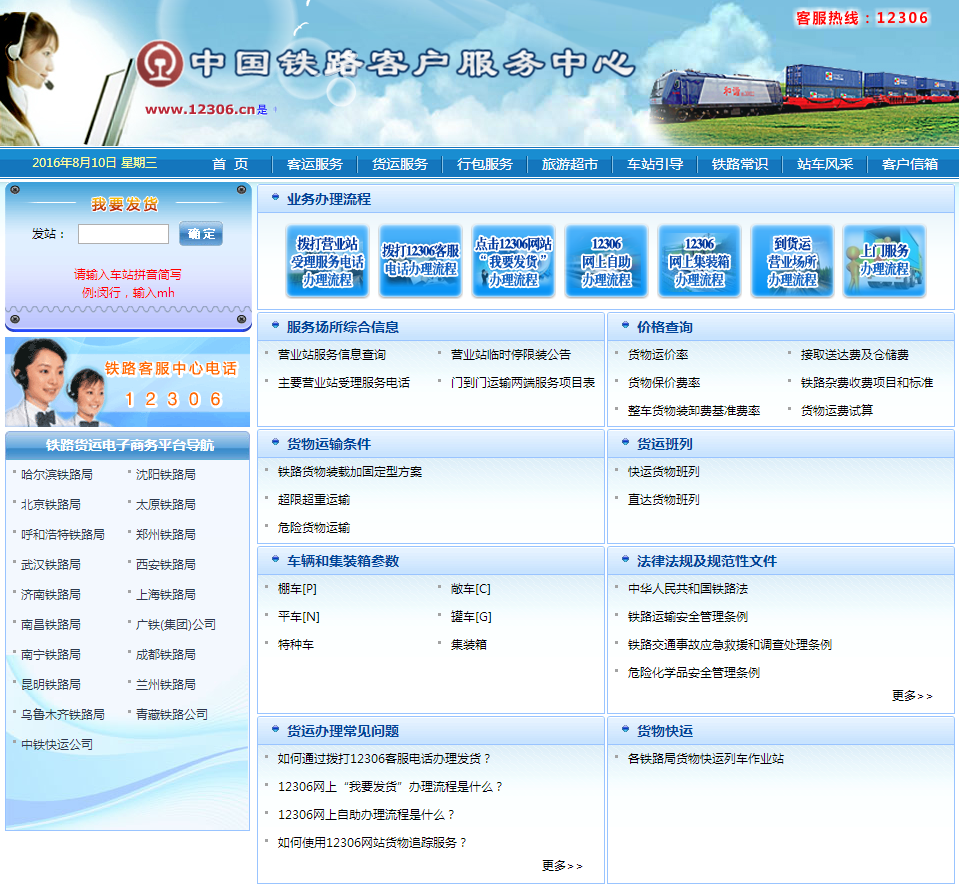959x887 pixels.
Task: Open the 铁路常识 menu item
Action: [739, 164]
